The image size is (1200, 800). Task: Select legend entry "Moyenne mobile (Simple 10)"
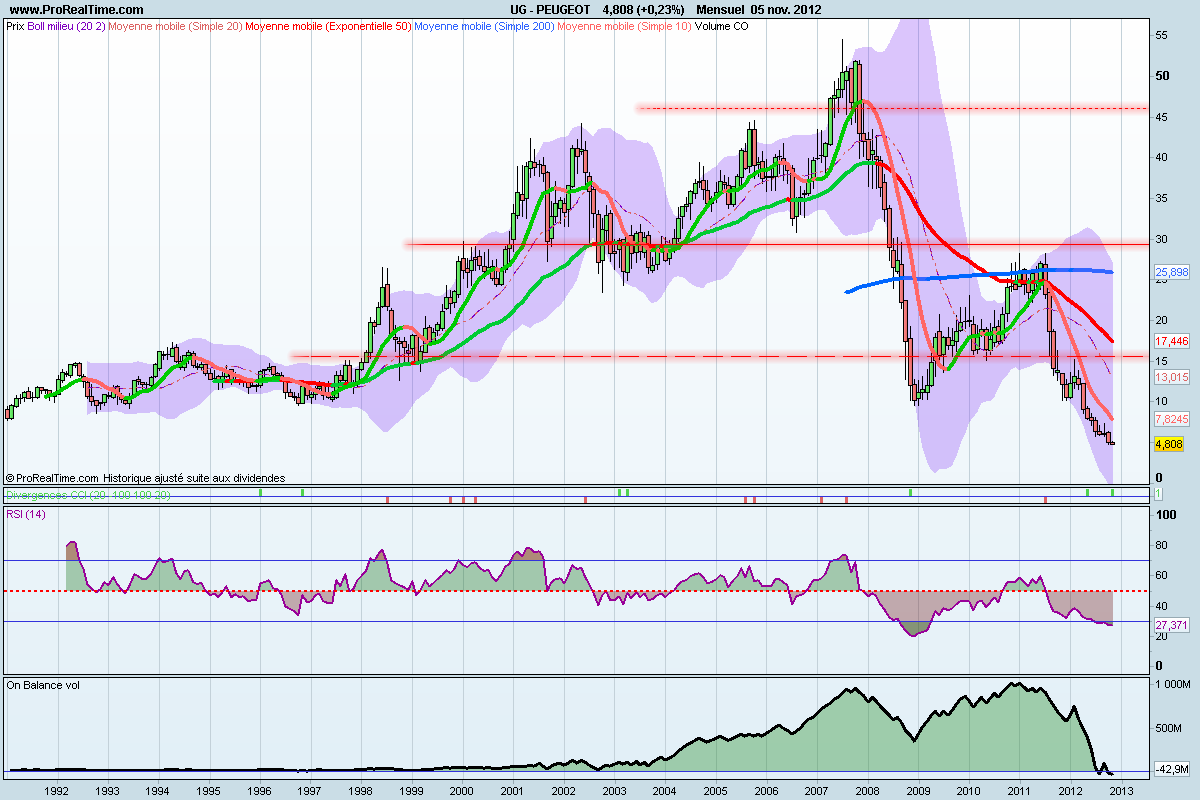click(x=625, y=26)
